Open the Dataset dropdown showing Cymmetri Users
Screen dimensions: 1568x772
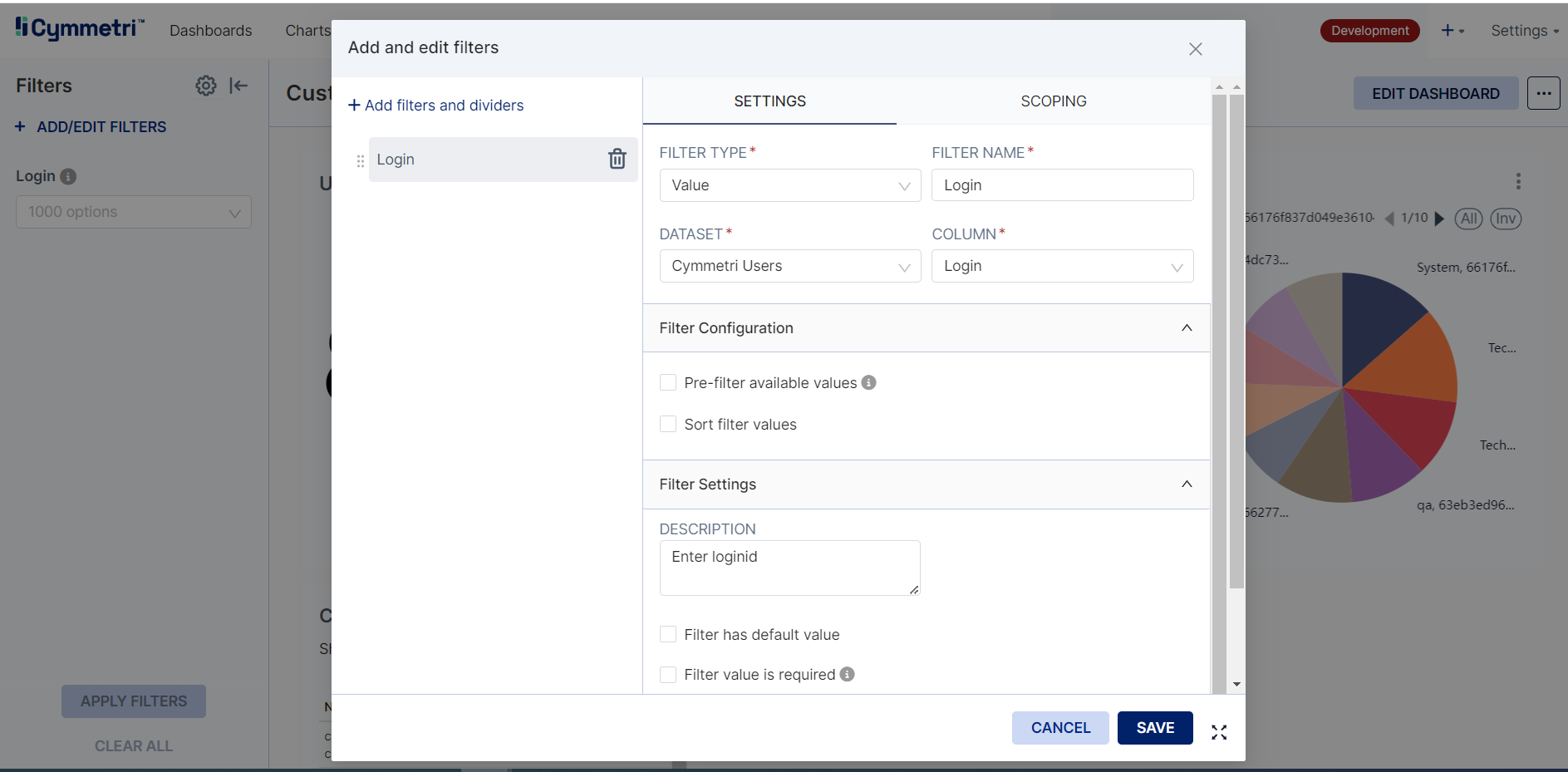789,266
